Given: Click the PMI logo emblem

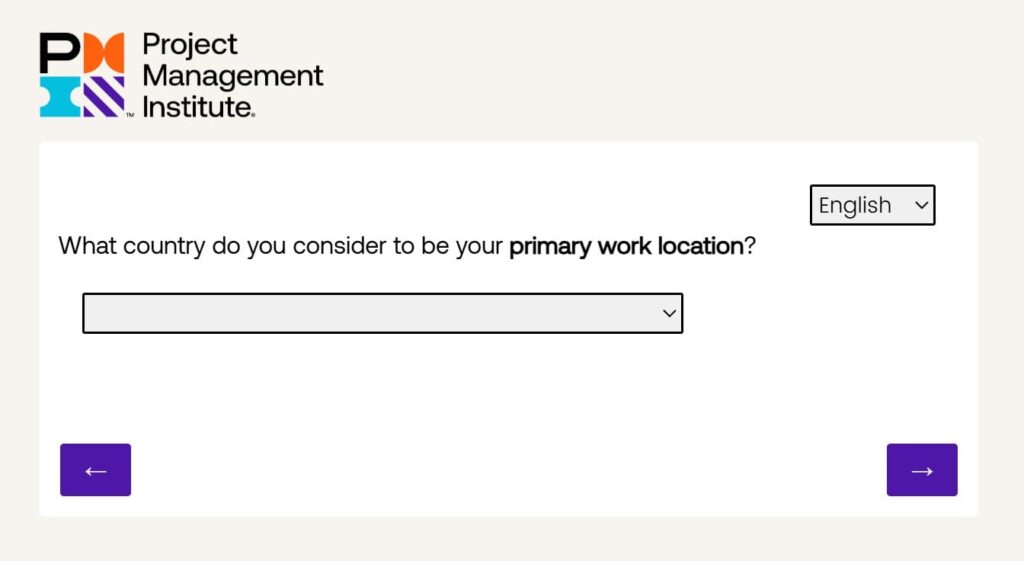Looking at the screenshot, I should click(82, 75).
